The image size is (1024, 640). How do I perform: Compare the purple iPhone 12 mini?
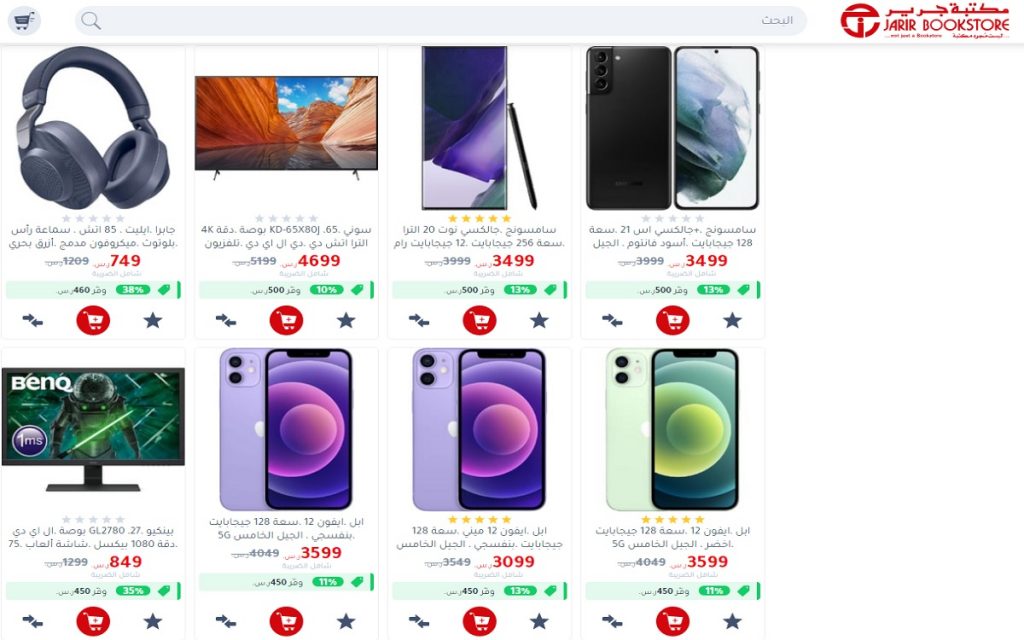[419, 621]
